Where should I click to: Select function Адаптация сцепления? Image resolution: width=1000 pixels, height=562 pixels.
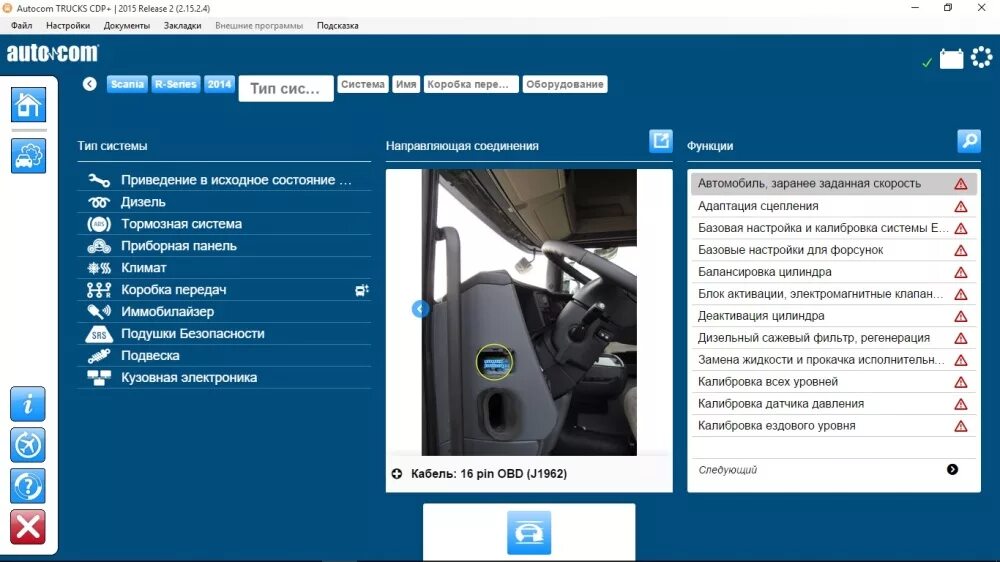click(834, 206)
